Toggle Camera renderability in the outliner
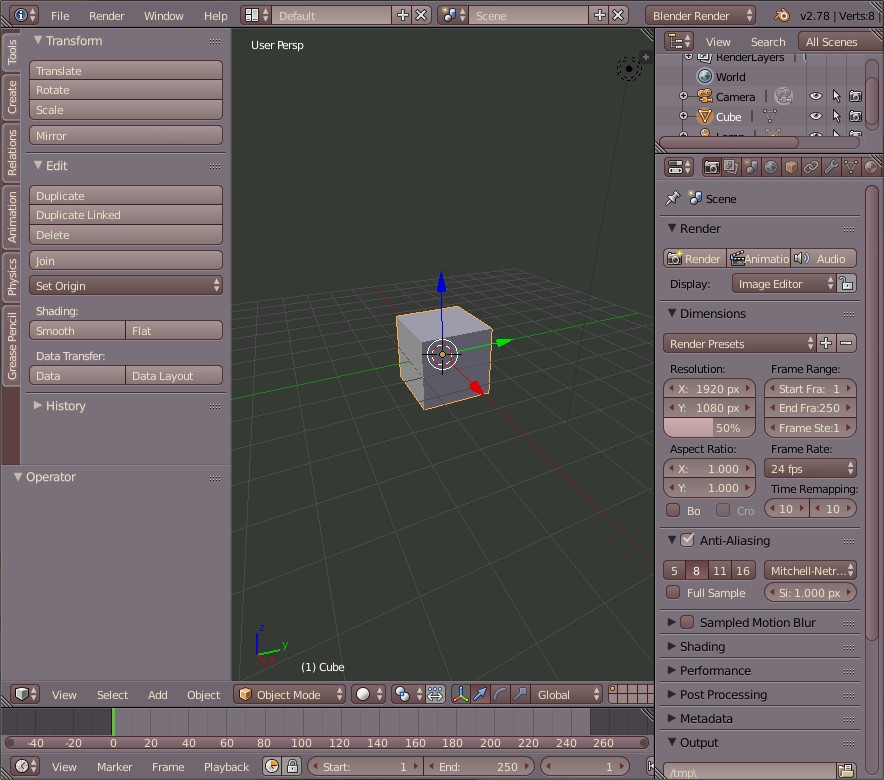884x780 pixels. [855, 97]
